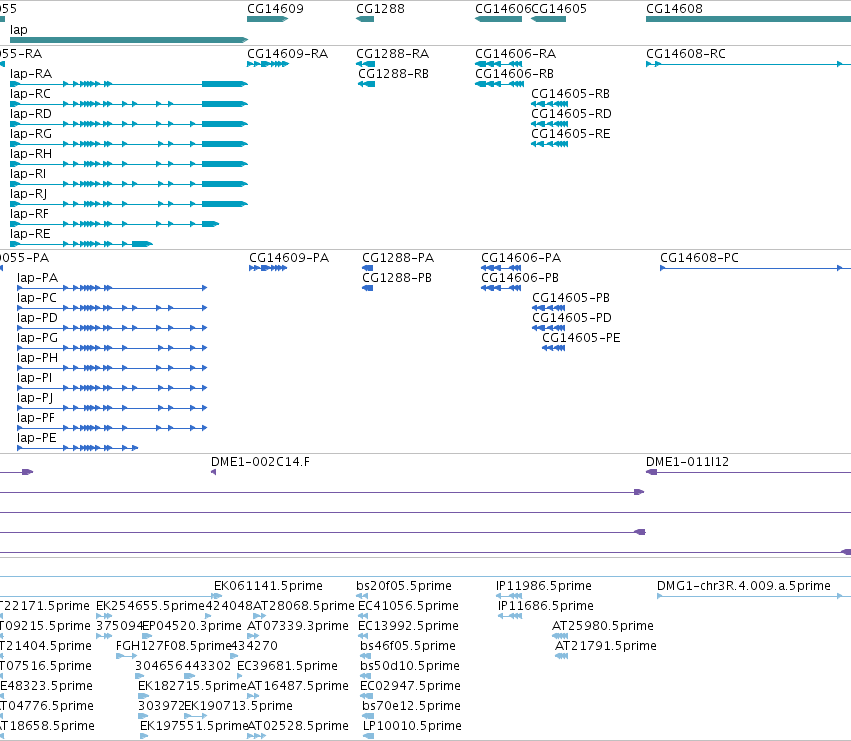851x741 pixels.
Task: Click the CG14605-RB transcript label
Action: pos(570,94)
